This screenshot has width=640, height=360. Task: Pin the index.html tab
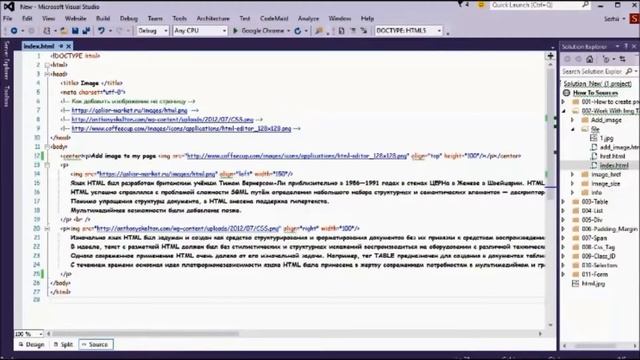[61, 46]
